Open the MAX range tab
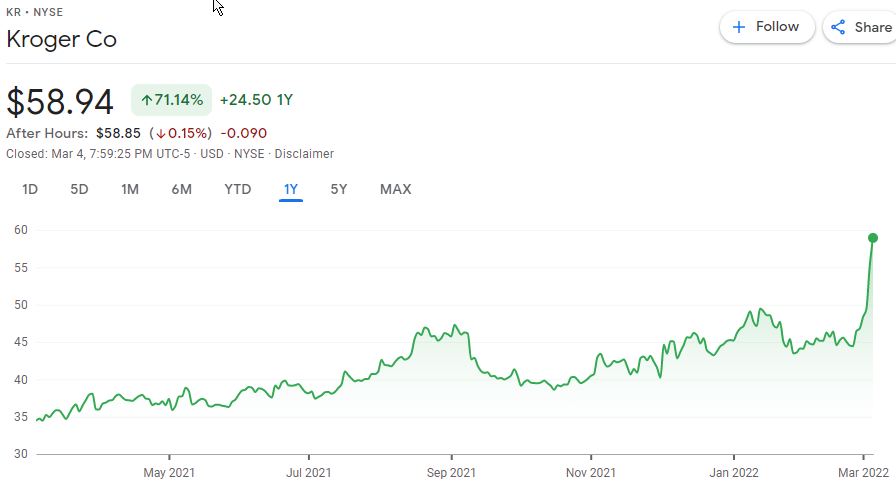Viewport: 896px width, 485px height. pyautogui.click(x=395, y=189)
